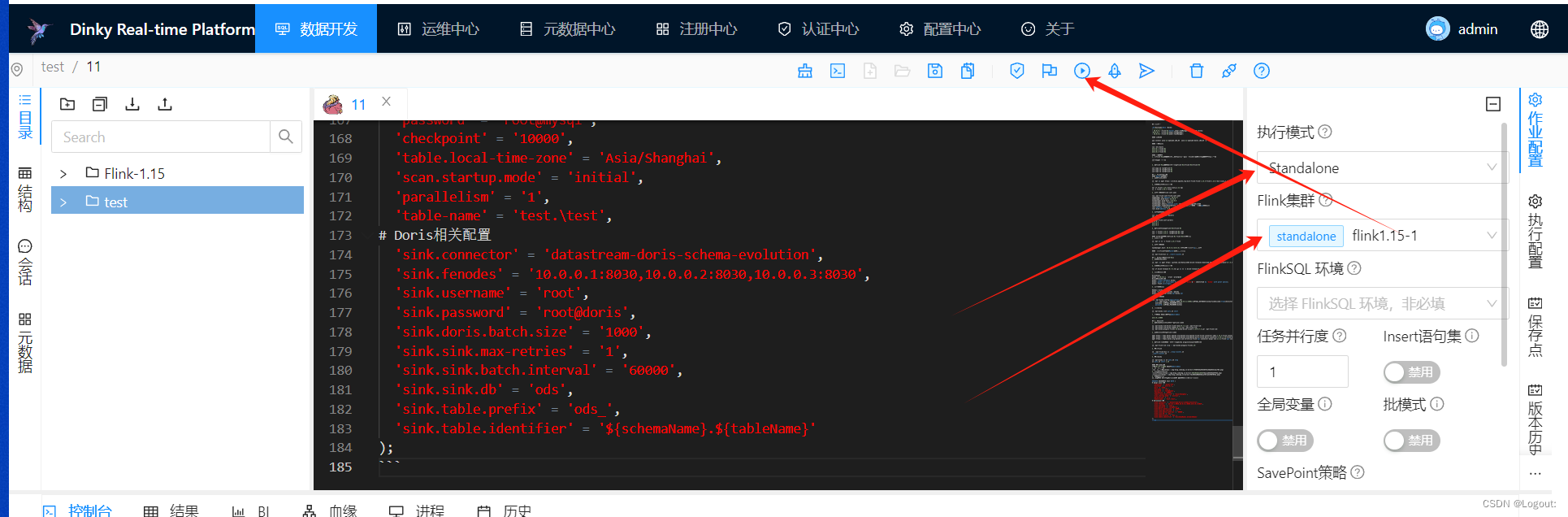Open the 作业配置 right side tab

1536,130
